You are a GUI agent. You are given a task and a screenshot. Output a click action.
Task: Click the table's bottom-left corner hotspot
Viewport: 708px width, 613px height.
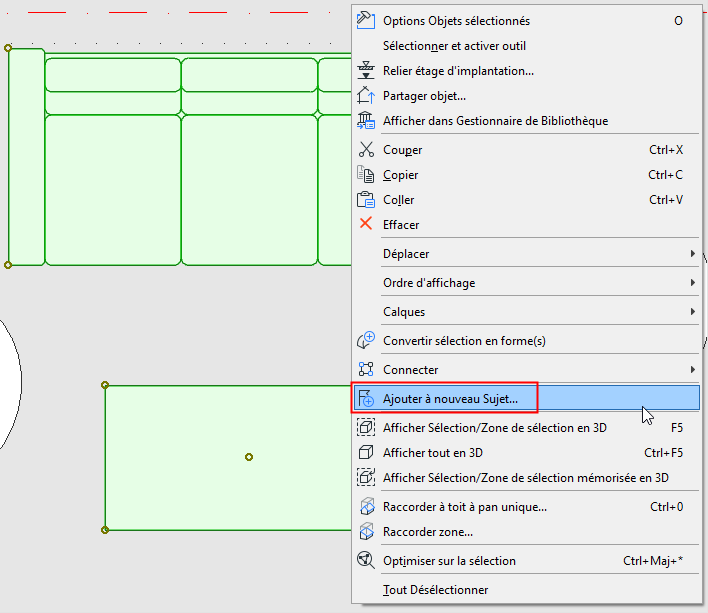(105, 530)
